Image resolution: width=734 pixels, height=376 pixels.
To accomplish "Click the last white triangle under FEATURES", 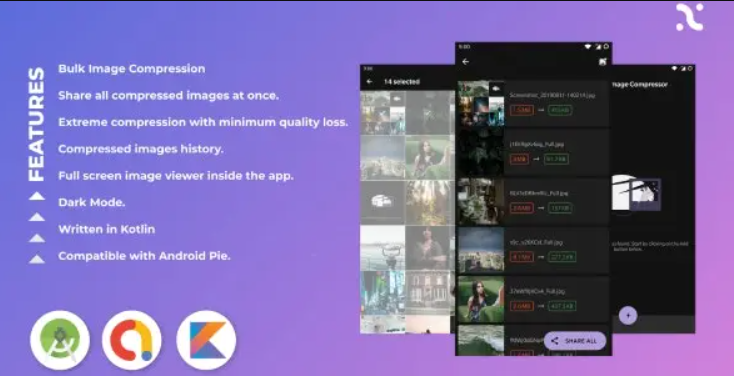I will point(37,258).
